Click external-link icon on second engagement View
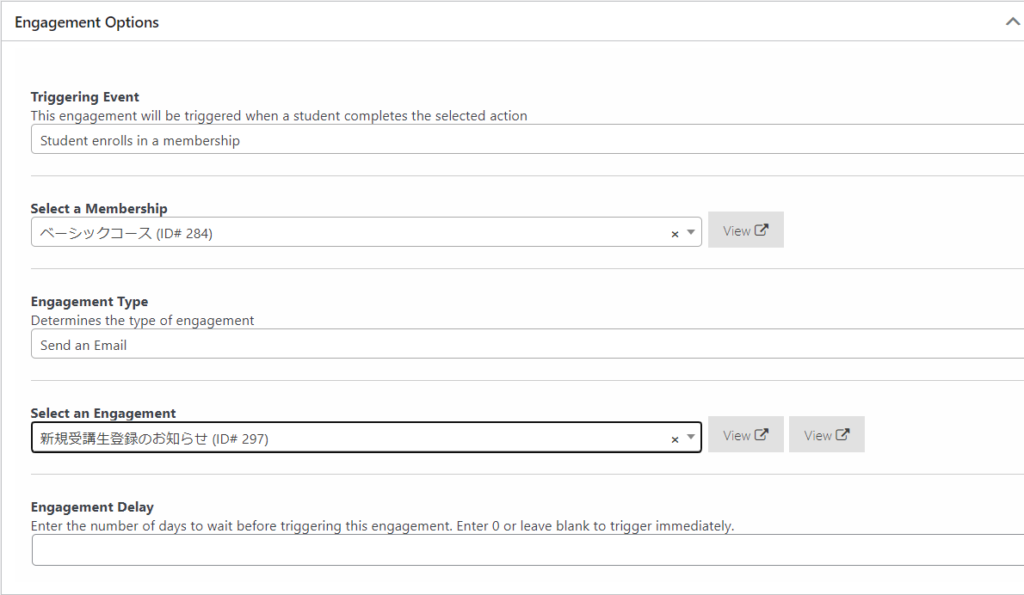 (x=842, y=434)
